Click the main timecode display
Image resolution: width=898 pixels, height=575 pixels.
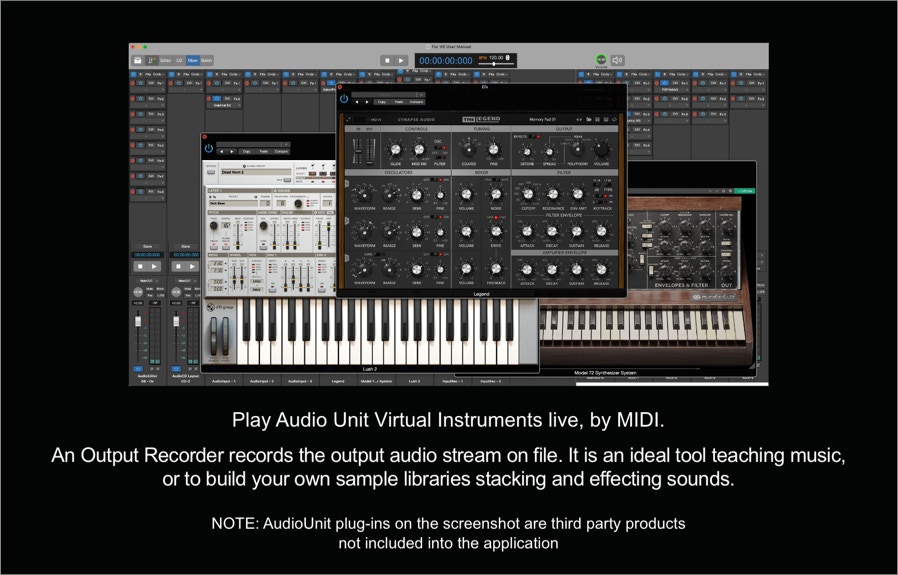click(x=445, y=60)
